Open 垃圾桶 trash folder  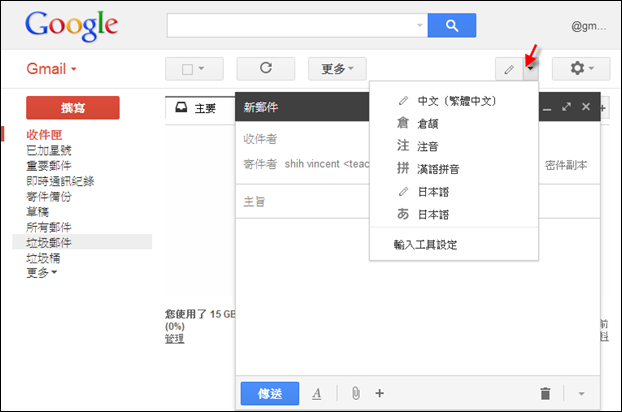(43, 258)
